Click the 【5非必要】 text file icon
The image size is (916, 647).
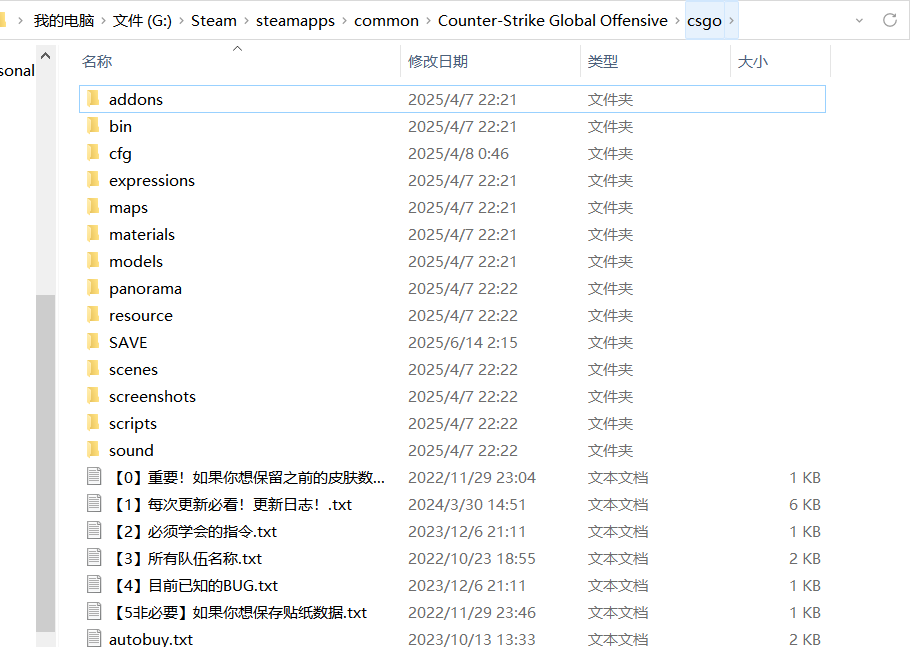tap(94, 611)
